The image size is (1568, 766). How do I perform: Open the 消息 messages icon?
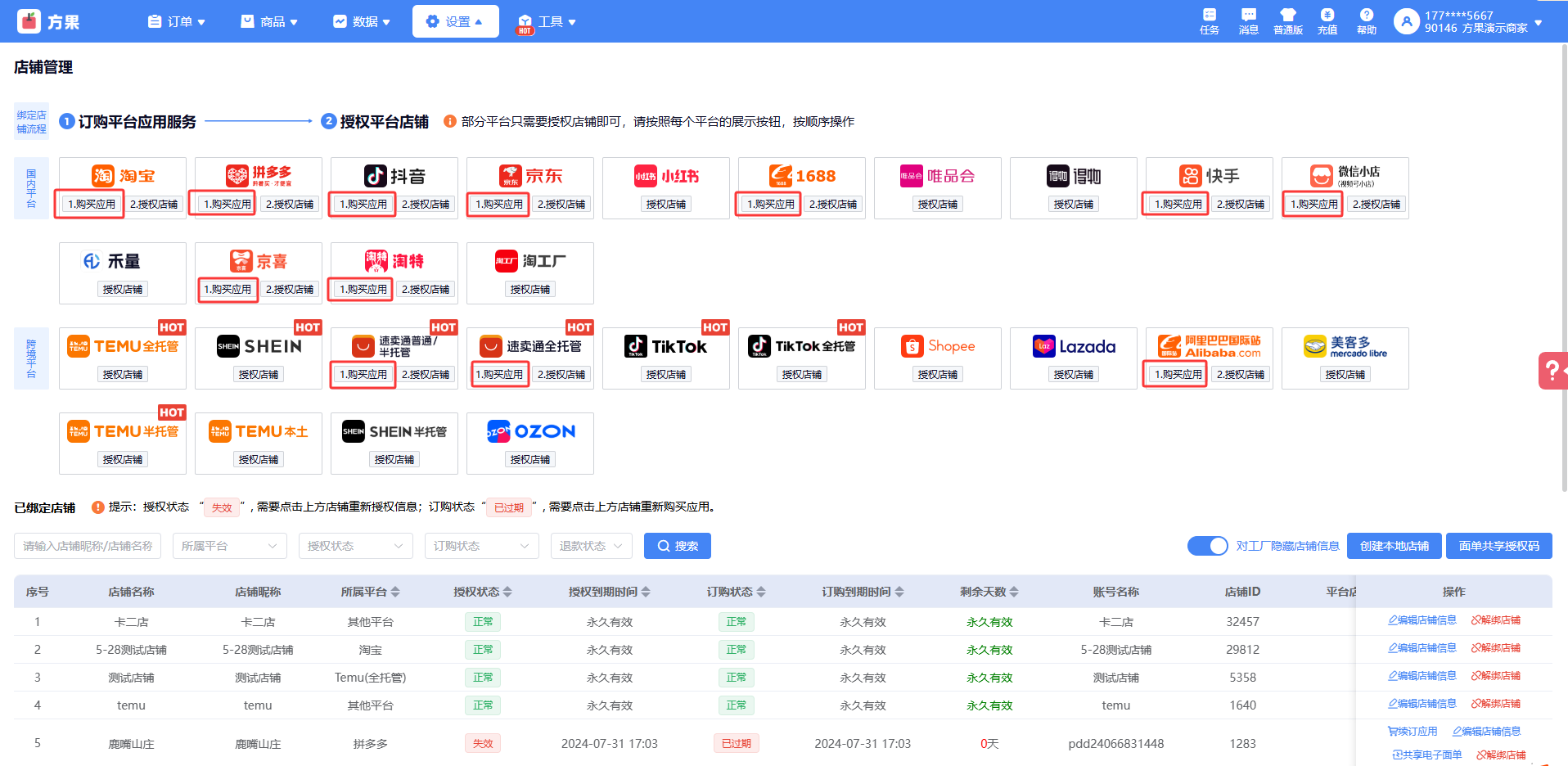coord(1248,21)
